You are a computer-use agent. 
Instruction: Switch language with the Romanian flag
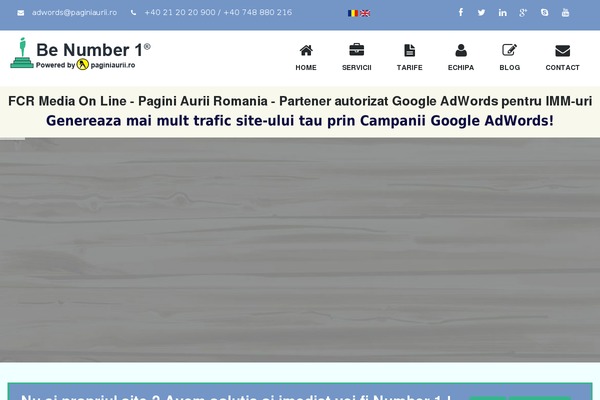pyautogui.click(x=353, y=13)
